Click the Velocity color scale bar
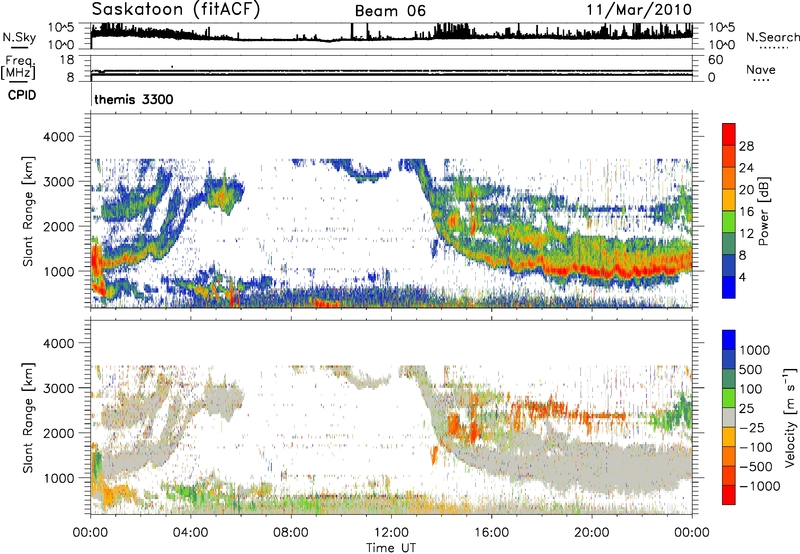800x554 pixels. (729, 417)
